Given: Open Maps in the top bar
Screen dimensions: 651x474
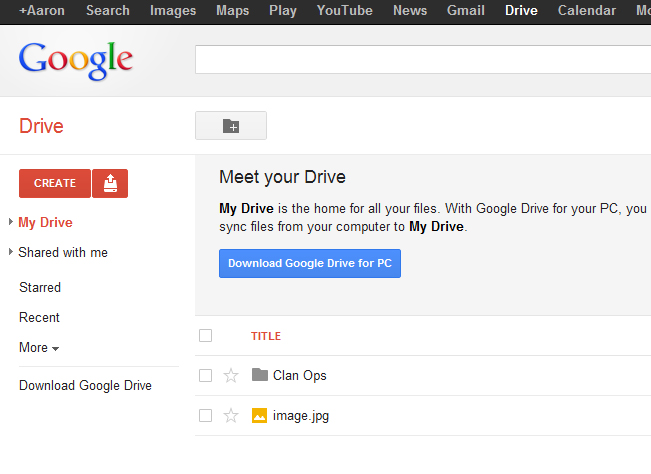Looking at the screenshot, I should pos(232,10).
